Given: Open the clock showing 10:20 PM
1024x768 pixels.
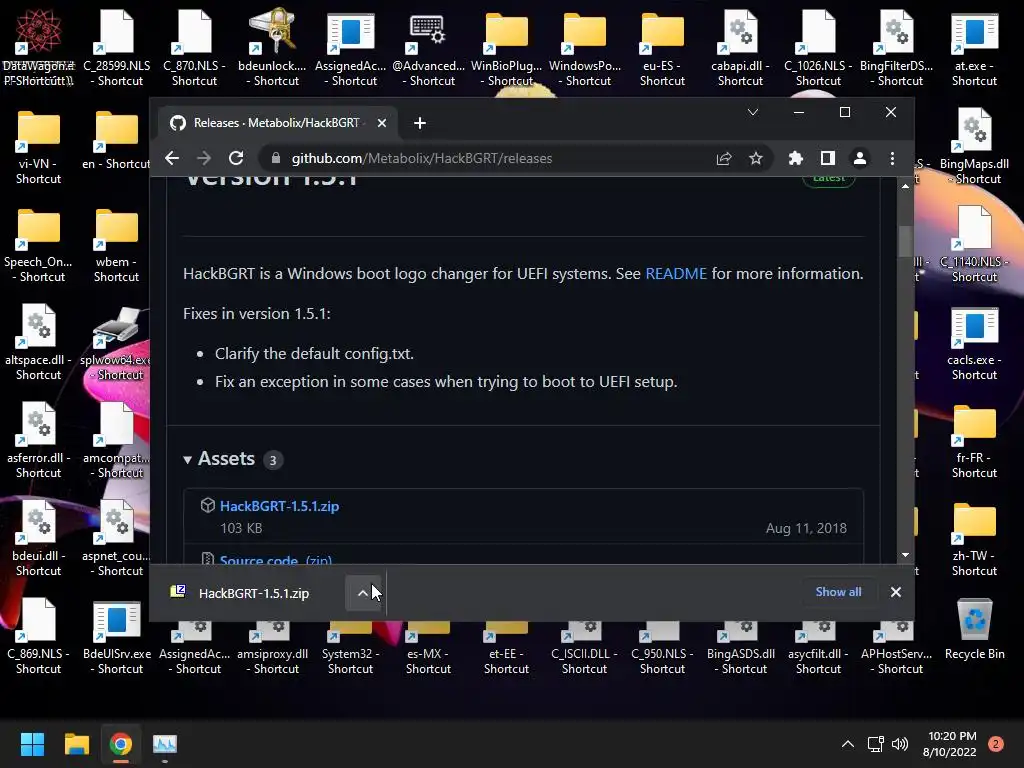Looking at the screenshot, I should [951, 744].
